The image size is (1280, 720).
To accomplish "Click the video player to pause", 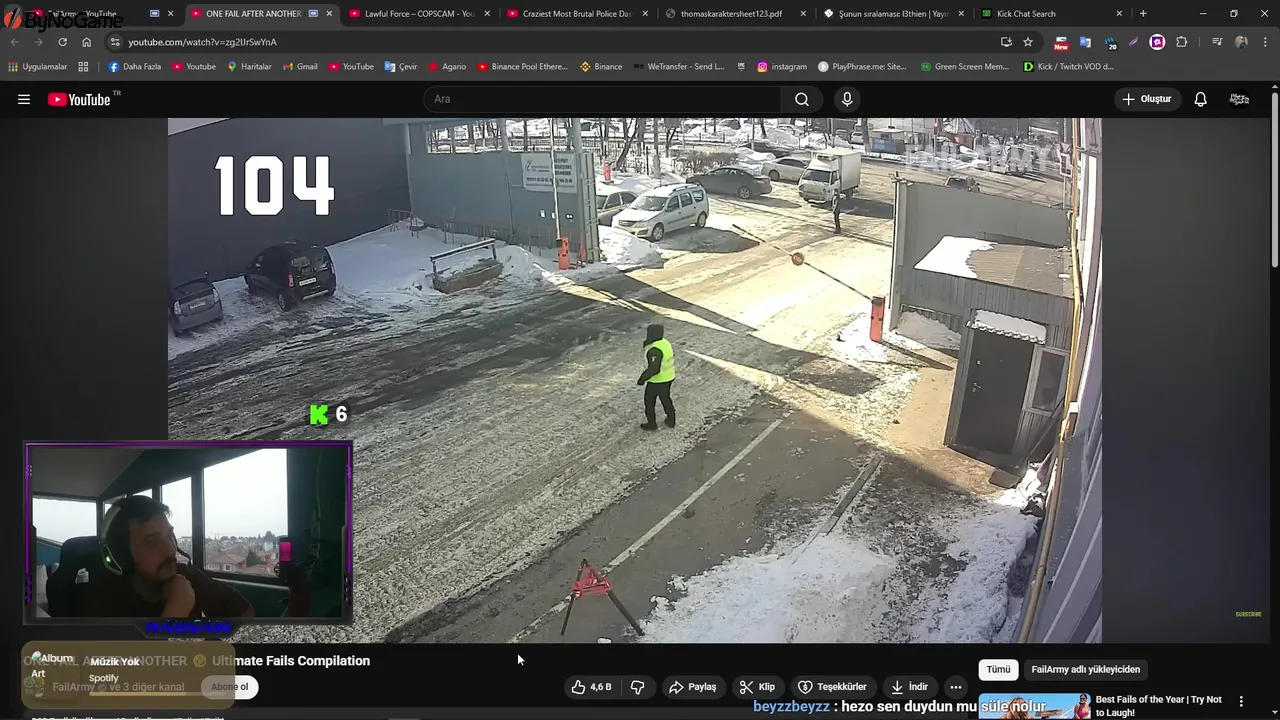I will (x=634, y=380).
